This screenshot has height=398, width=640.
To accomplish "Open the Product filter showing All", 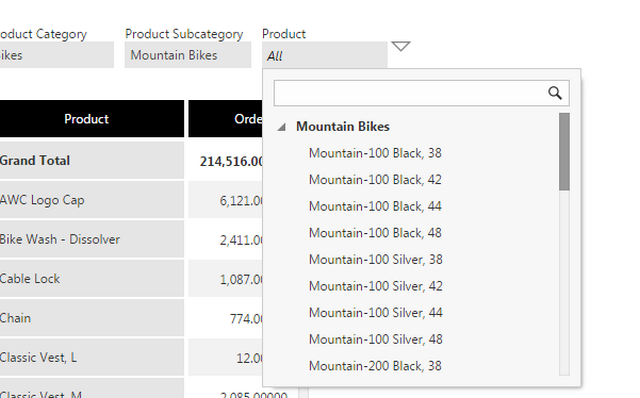I will [x=324, y=55].
